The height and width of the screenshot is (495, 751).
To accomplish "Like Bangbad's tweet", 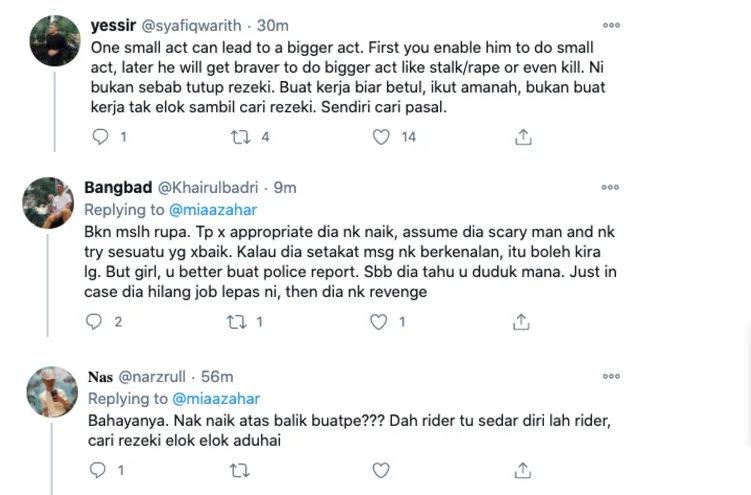I will point(379,322).
